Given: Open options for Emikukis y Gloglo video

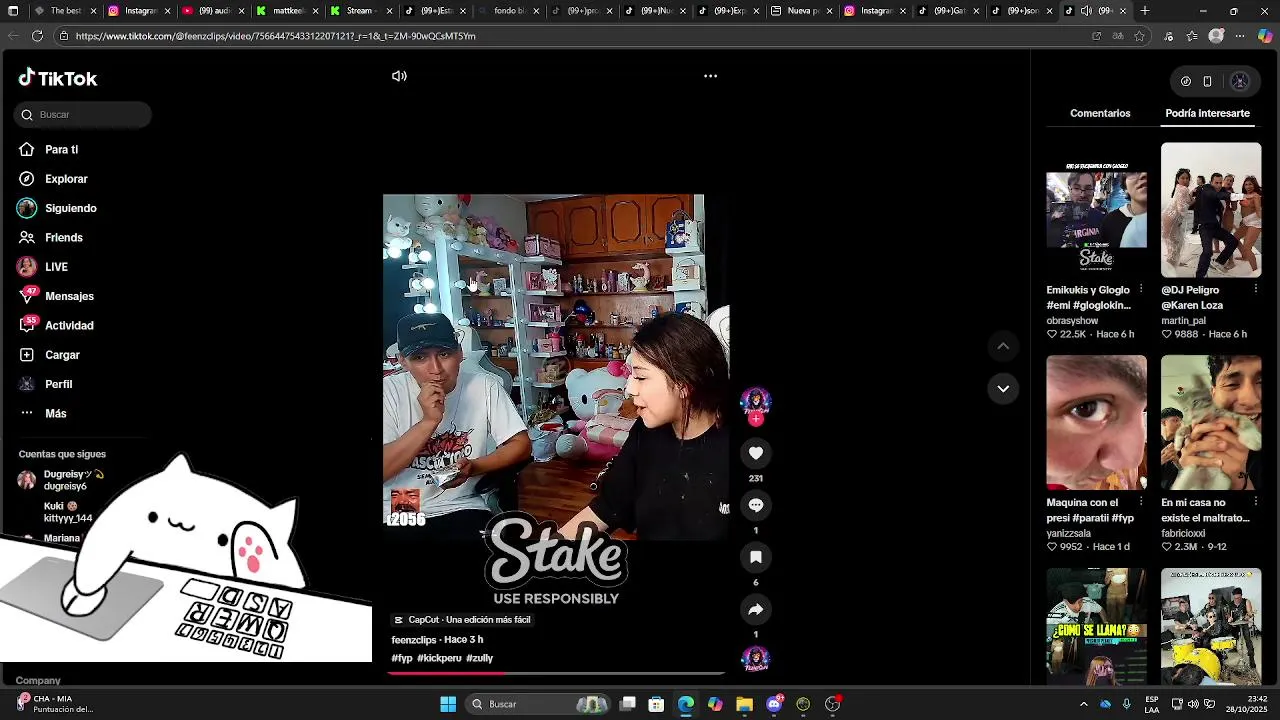Looking at the screenshot, I should click(x=1141, y=290).
